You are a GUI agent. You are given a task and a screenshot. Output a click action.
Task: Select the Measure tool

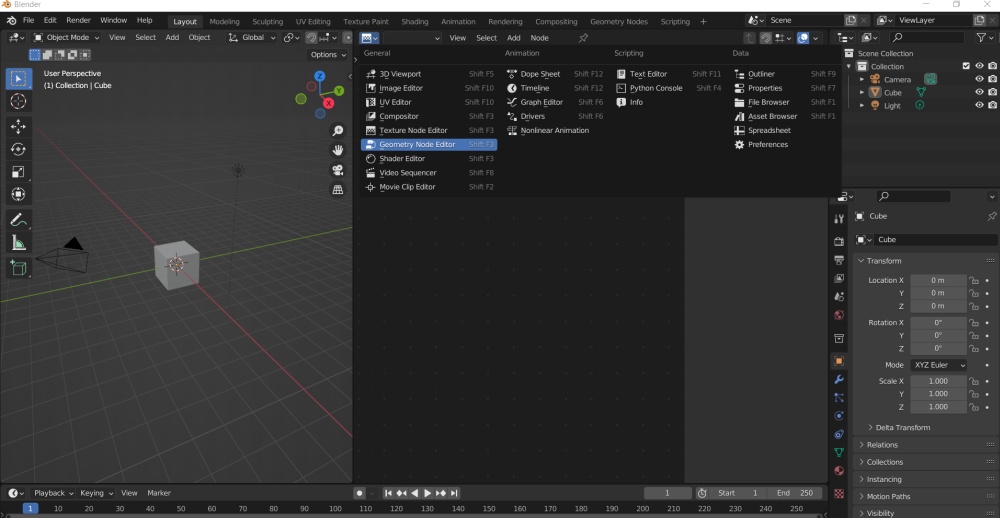18,242
